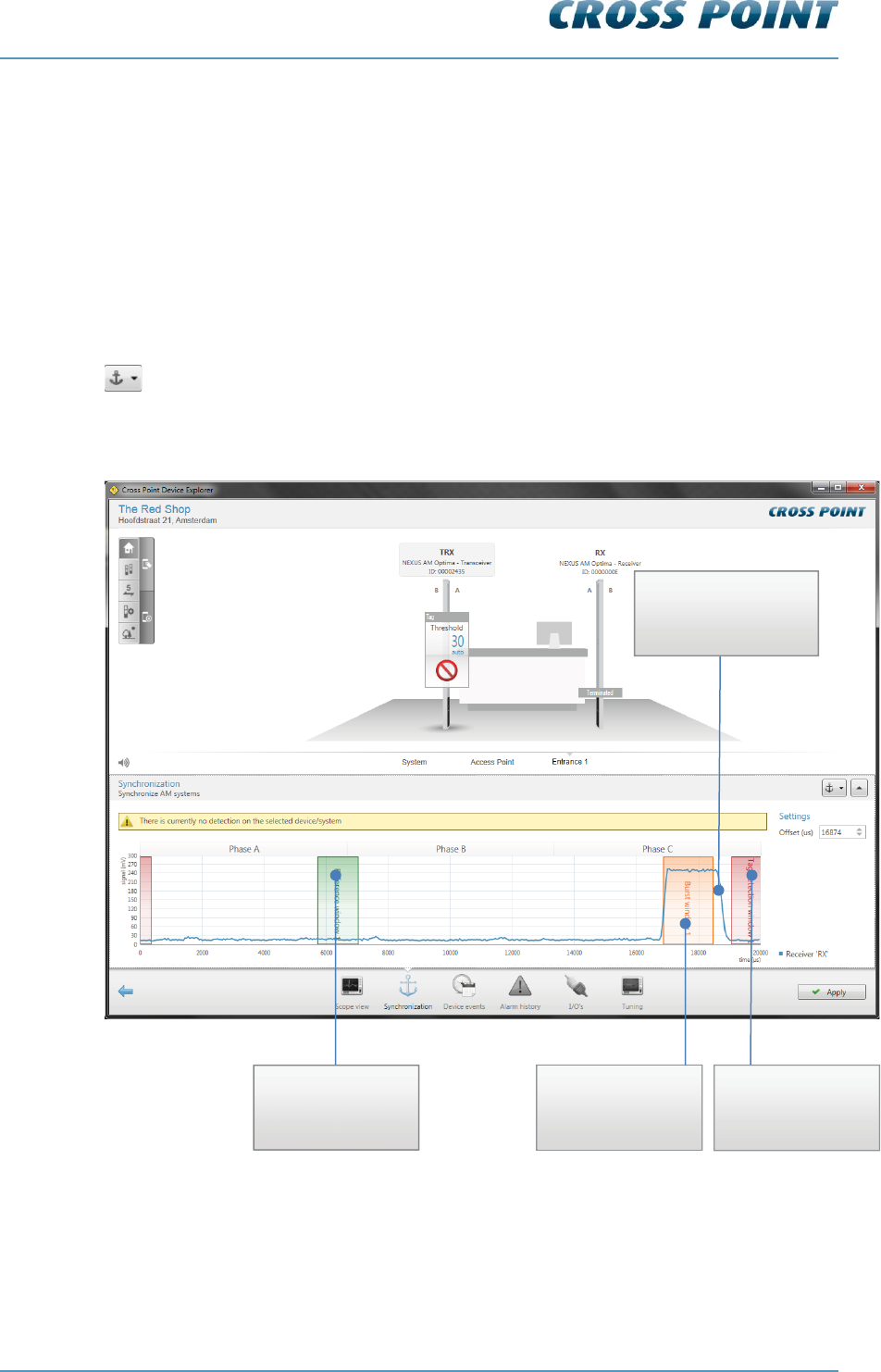The height and width of the screenshot is (1372, 881).
Task: Click the orange Burst window on graph
Action: 688,900
